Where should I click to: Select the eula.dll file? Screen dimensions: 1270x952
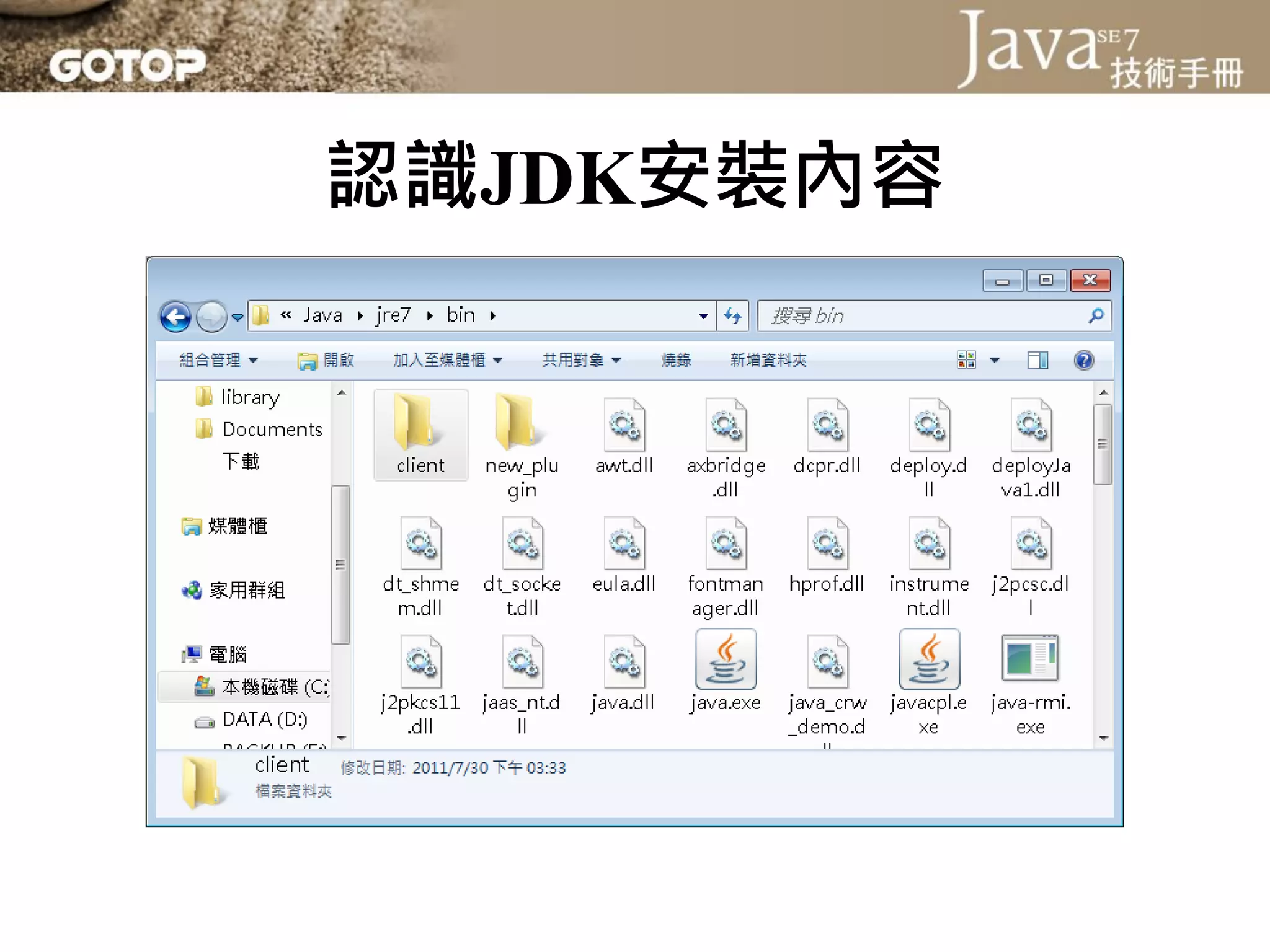624,554
